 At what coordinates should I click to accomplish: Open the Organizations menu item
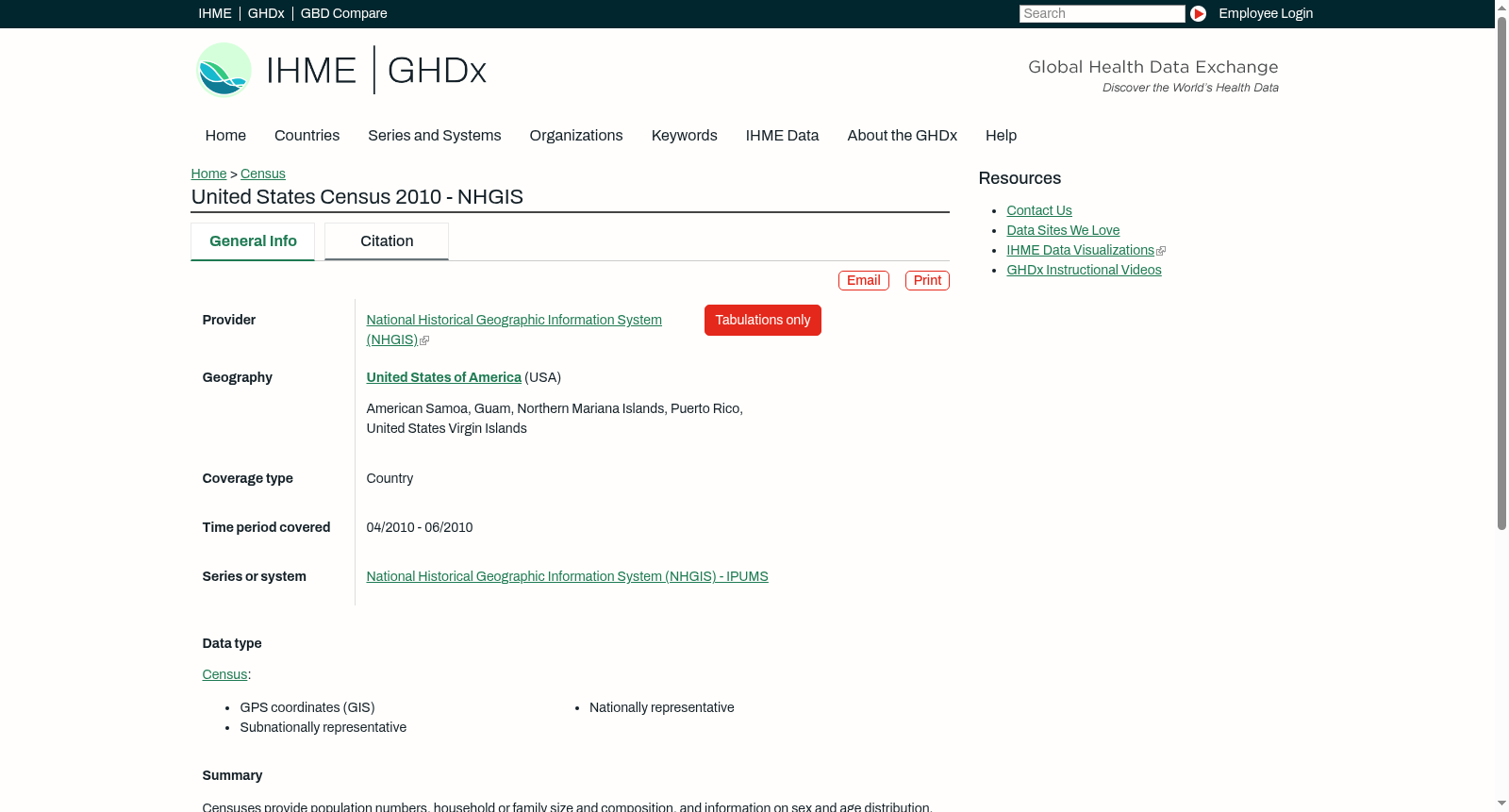[576, 136]
